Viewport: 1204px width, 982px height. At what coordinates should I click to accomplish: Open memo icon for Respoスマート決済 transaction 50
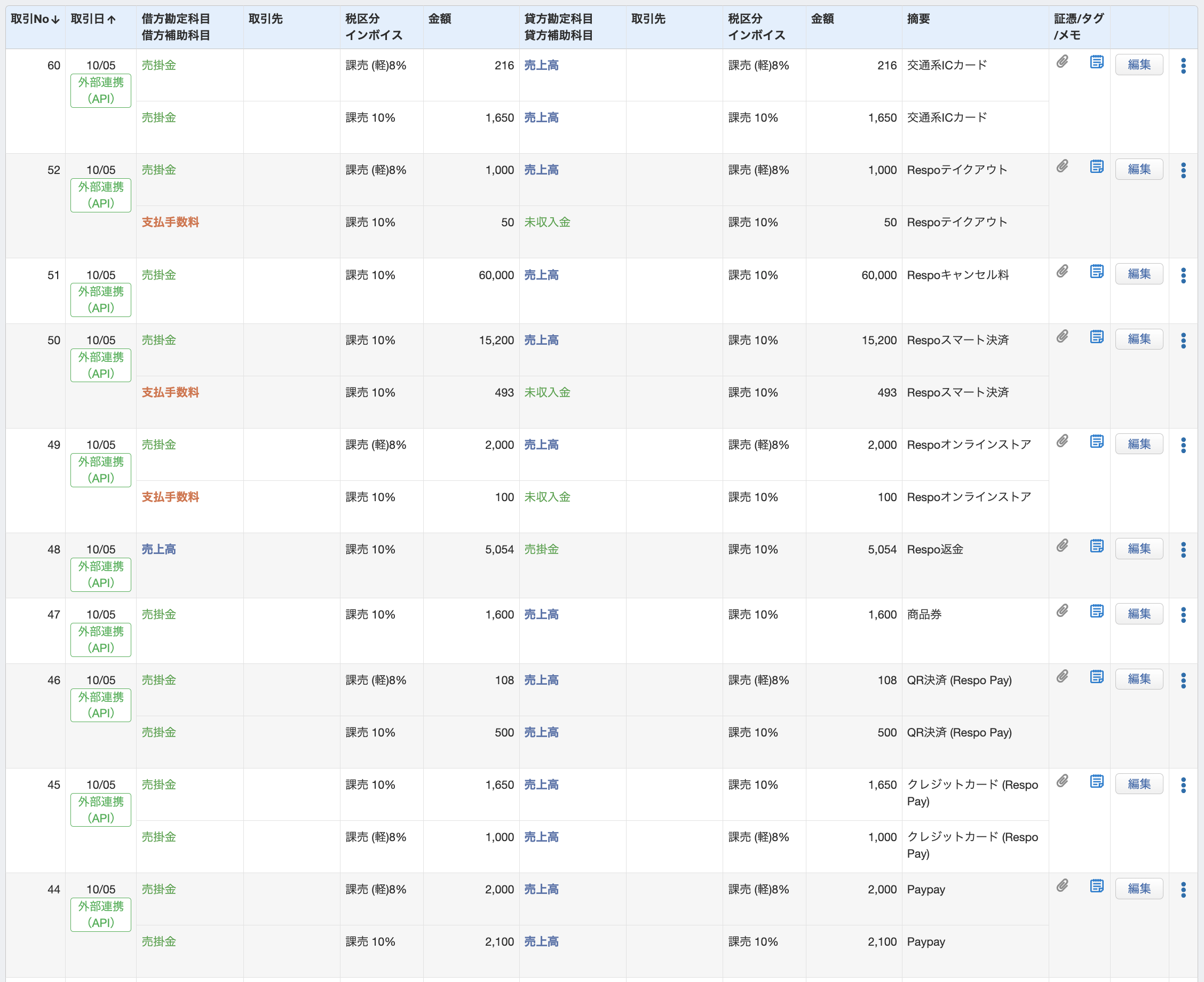(1097, 337)
